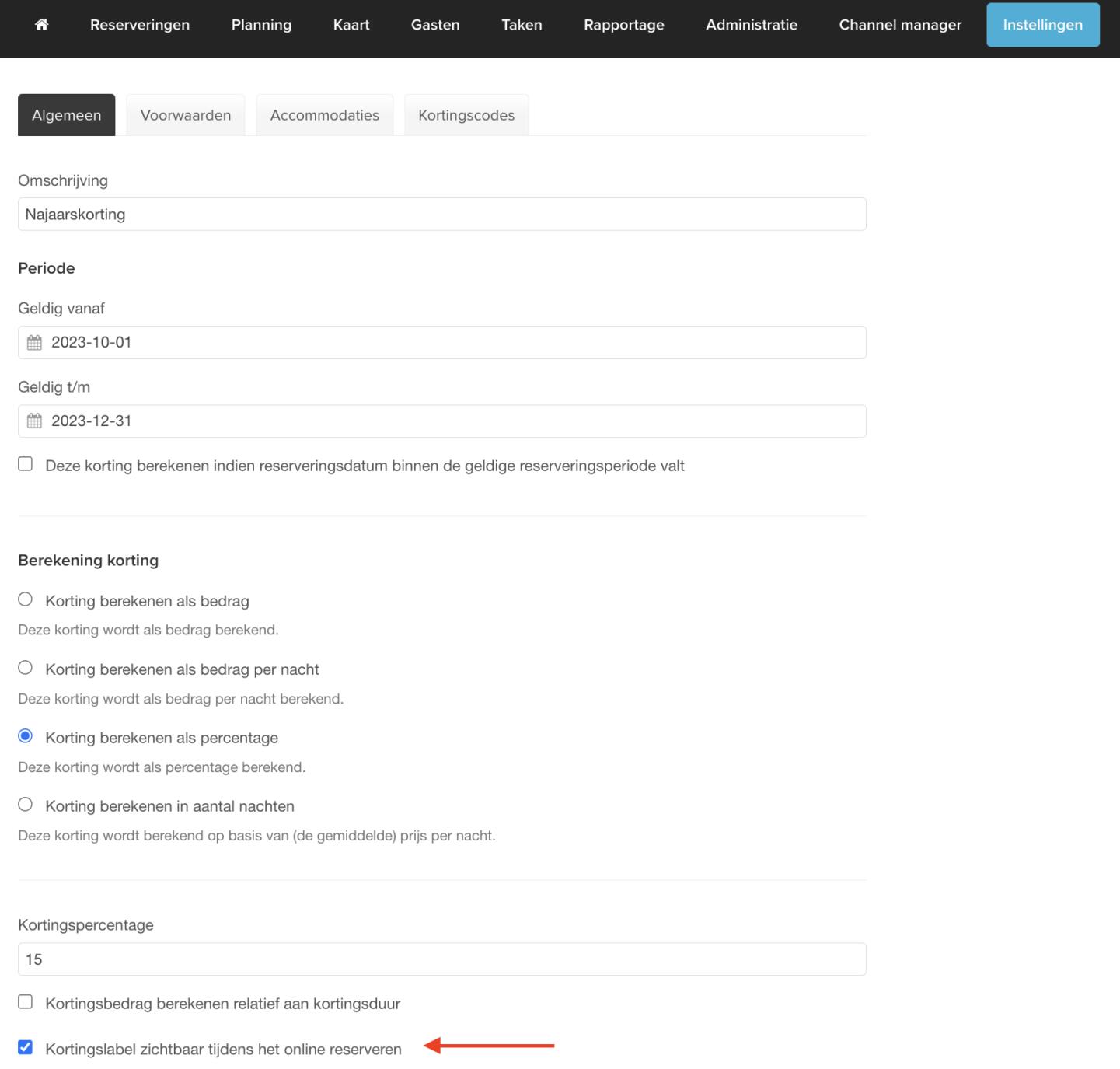
Task: Open the Rapportage menu item
Action: click(623, 25)
